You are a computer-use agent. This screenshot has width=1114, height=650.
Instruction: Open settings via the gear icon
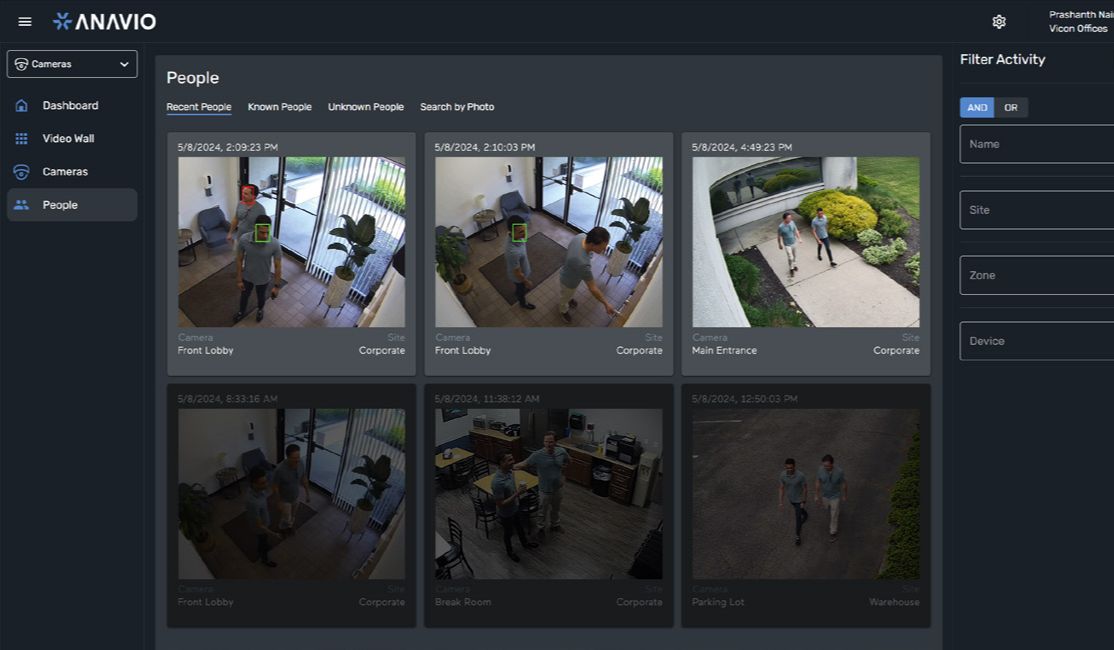[998, 22]
